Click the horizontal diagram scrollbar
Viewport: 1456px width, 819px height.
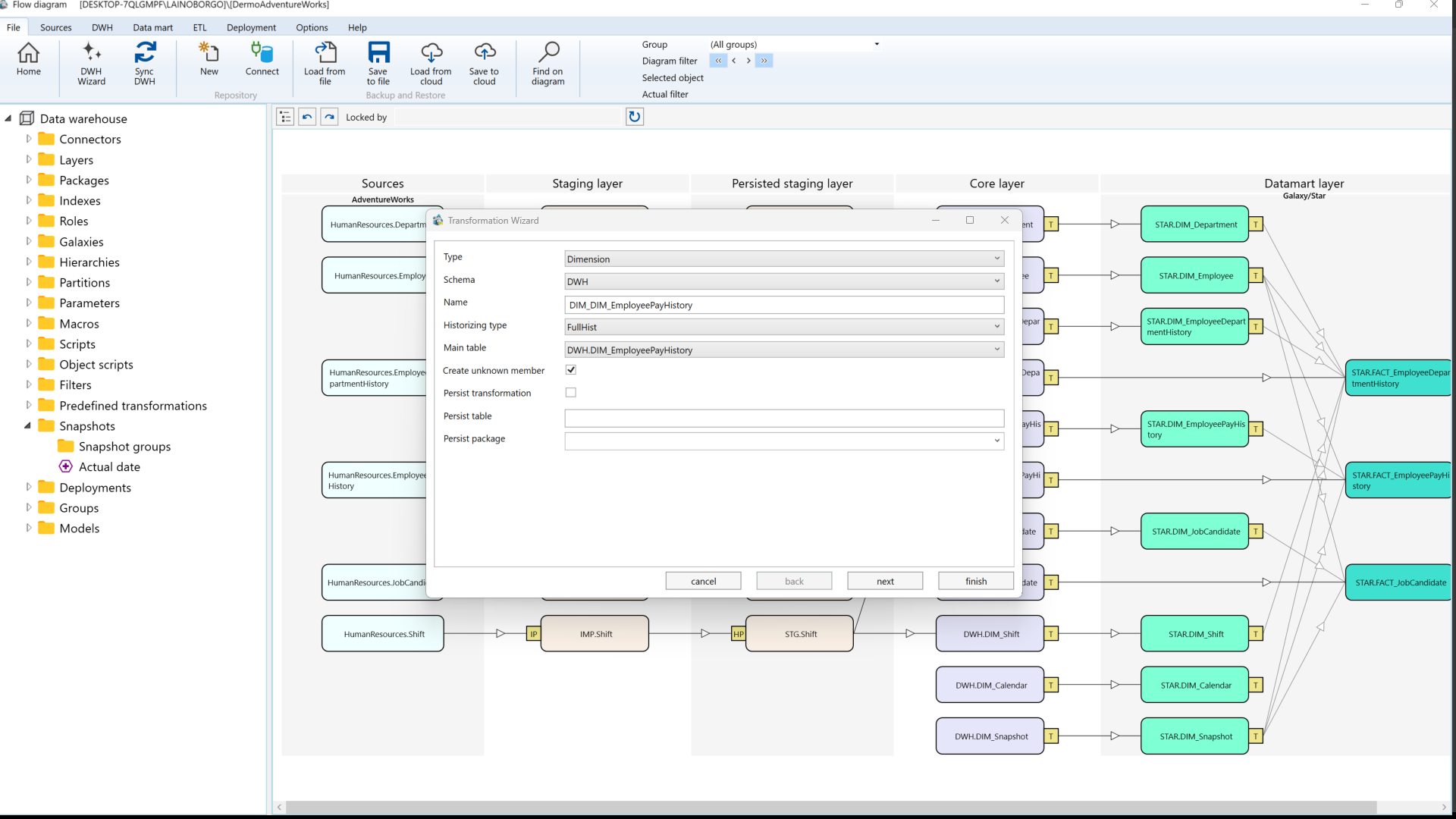[x=832, y=807]
